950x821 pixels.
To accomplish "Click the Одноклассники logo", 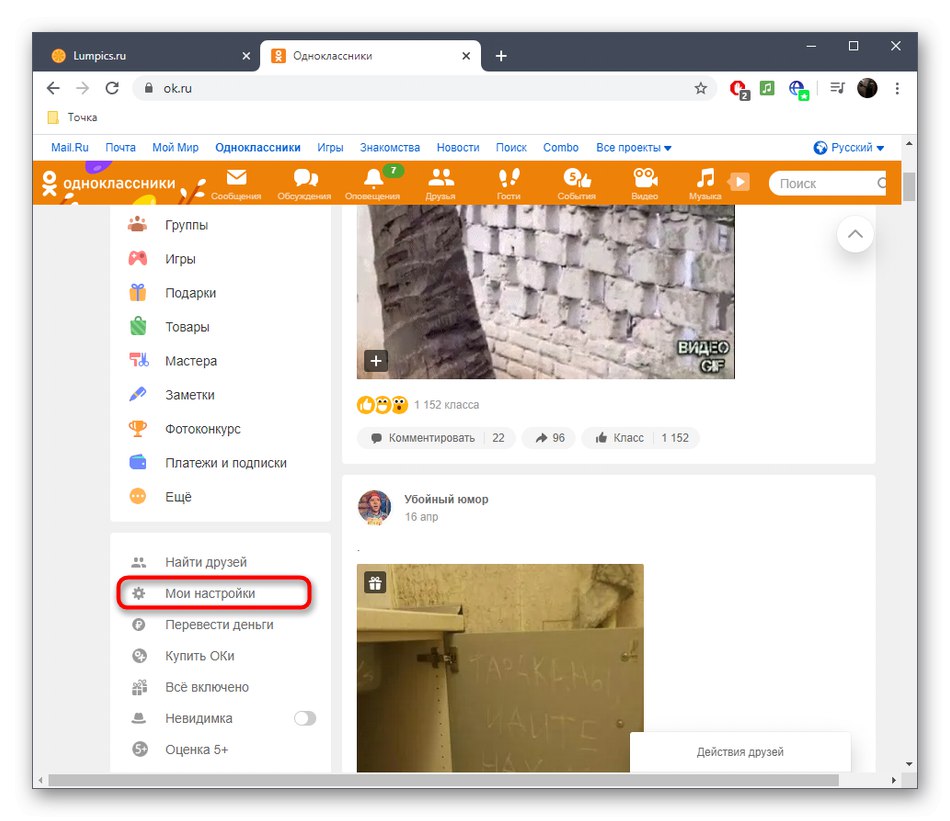I will pyautogui.click(x=108, y=183).
